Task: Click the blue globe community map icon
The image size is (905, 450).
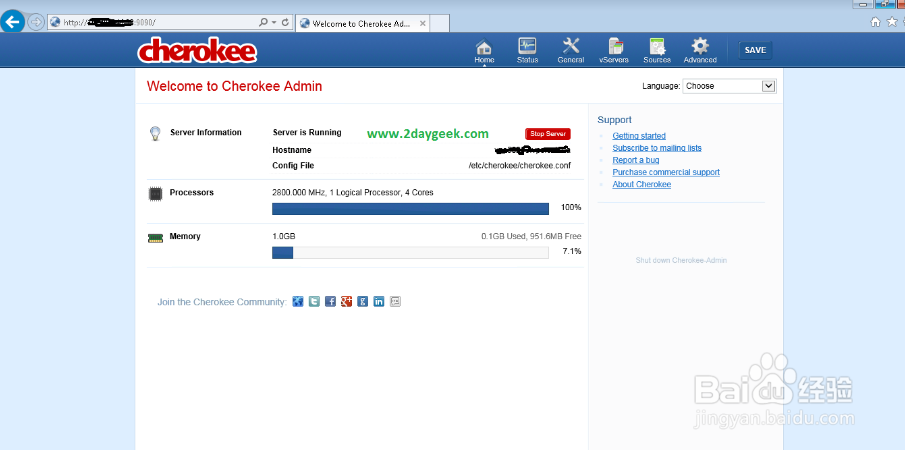Action: click(298, 301)
